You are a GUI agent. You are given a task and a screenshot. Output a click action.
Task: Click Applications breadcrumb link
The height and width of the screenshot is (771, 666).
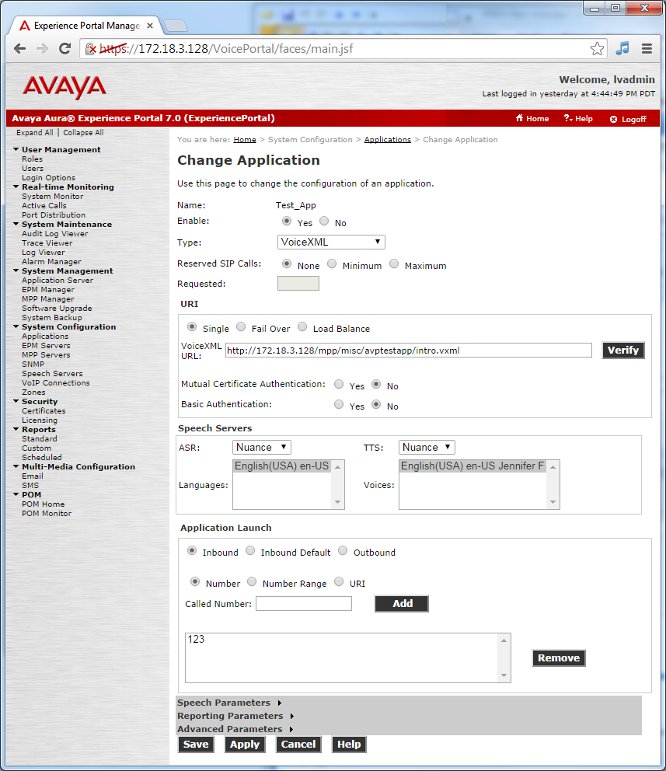coord(387,140)
